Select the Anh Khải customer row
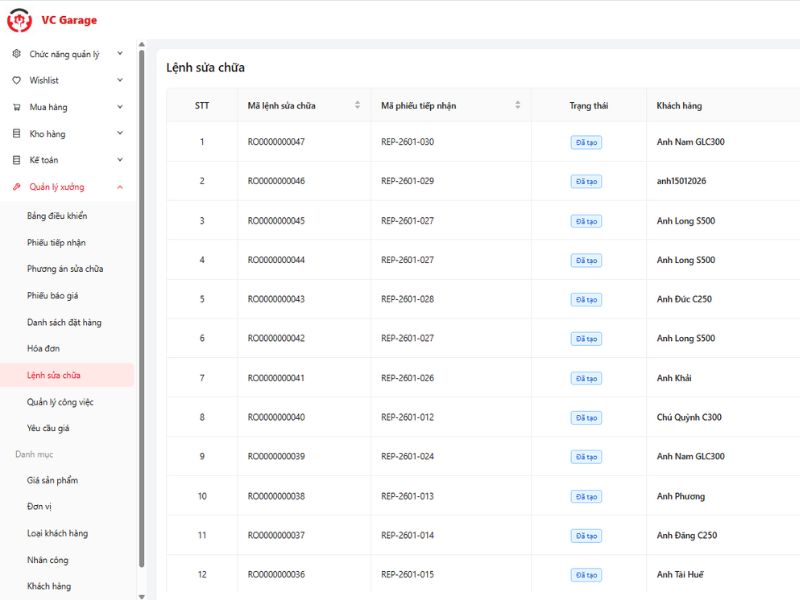The width and height of the screenshot is (800, 600). (x=674, y=378)
